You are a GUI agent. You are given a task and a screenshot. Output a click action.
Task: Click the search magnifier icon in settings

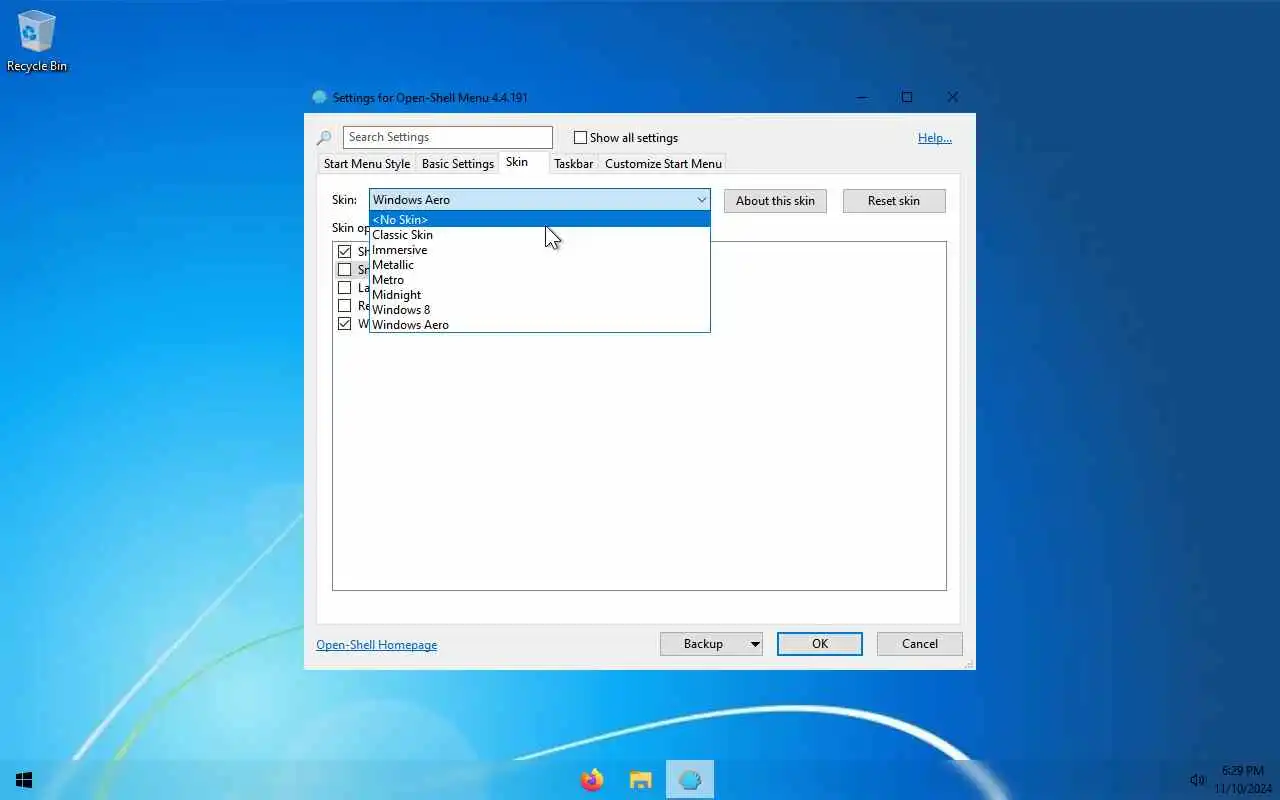(x=324, y=138)
